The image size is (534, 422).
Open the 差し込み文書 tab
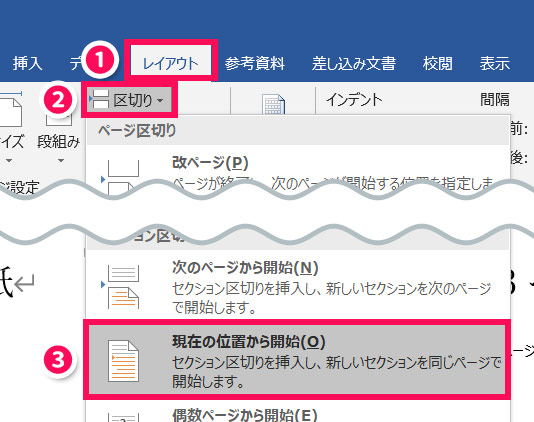pos(354,63)
